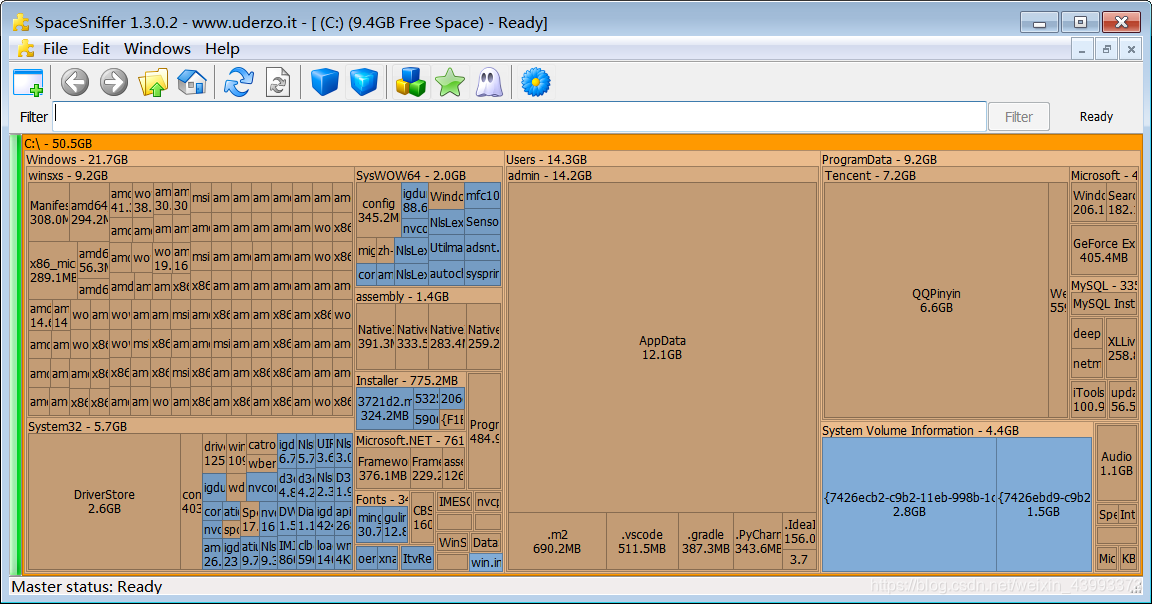Open the File menu
1152x604 pixels.
point(55,48)
